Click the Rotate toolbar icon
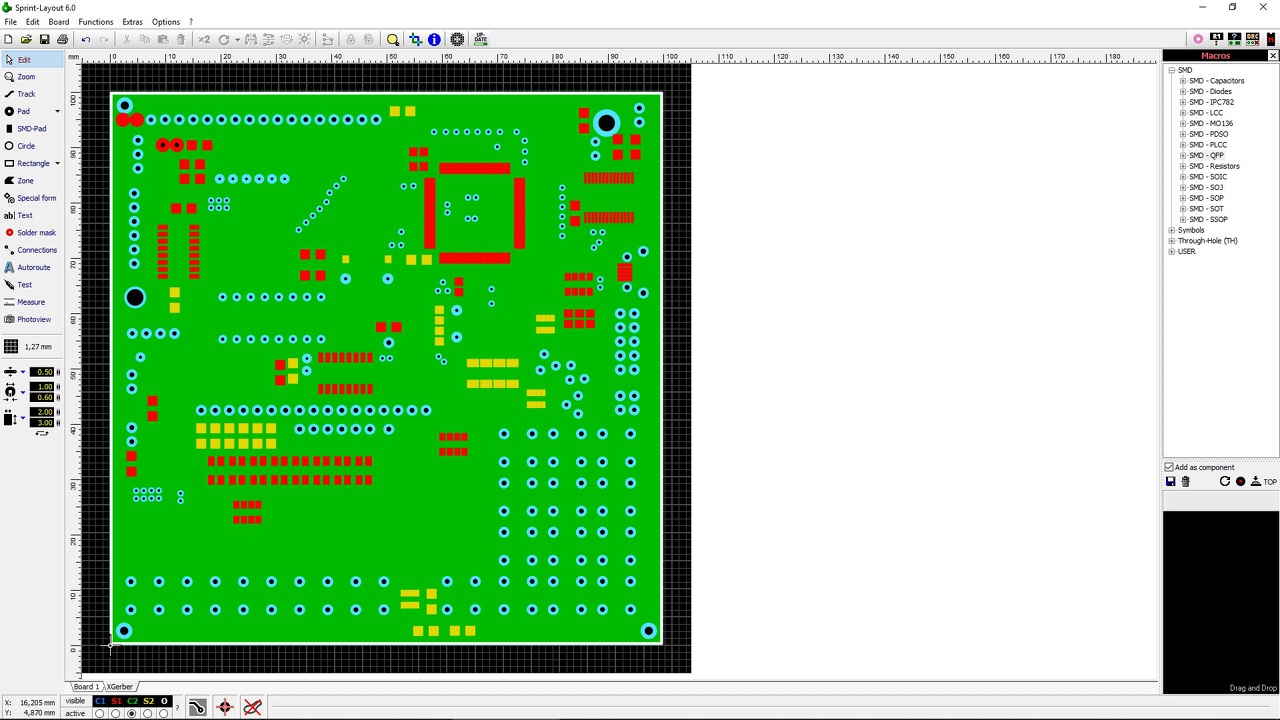1280x720 pixels. coord(224,39)
